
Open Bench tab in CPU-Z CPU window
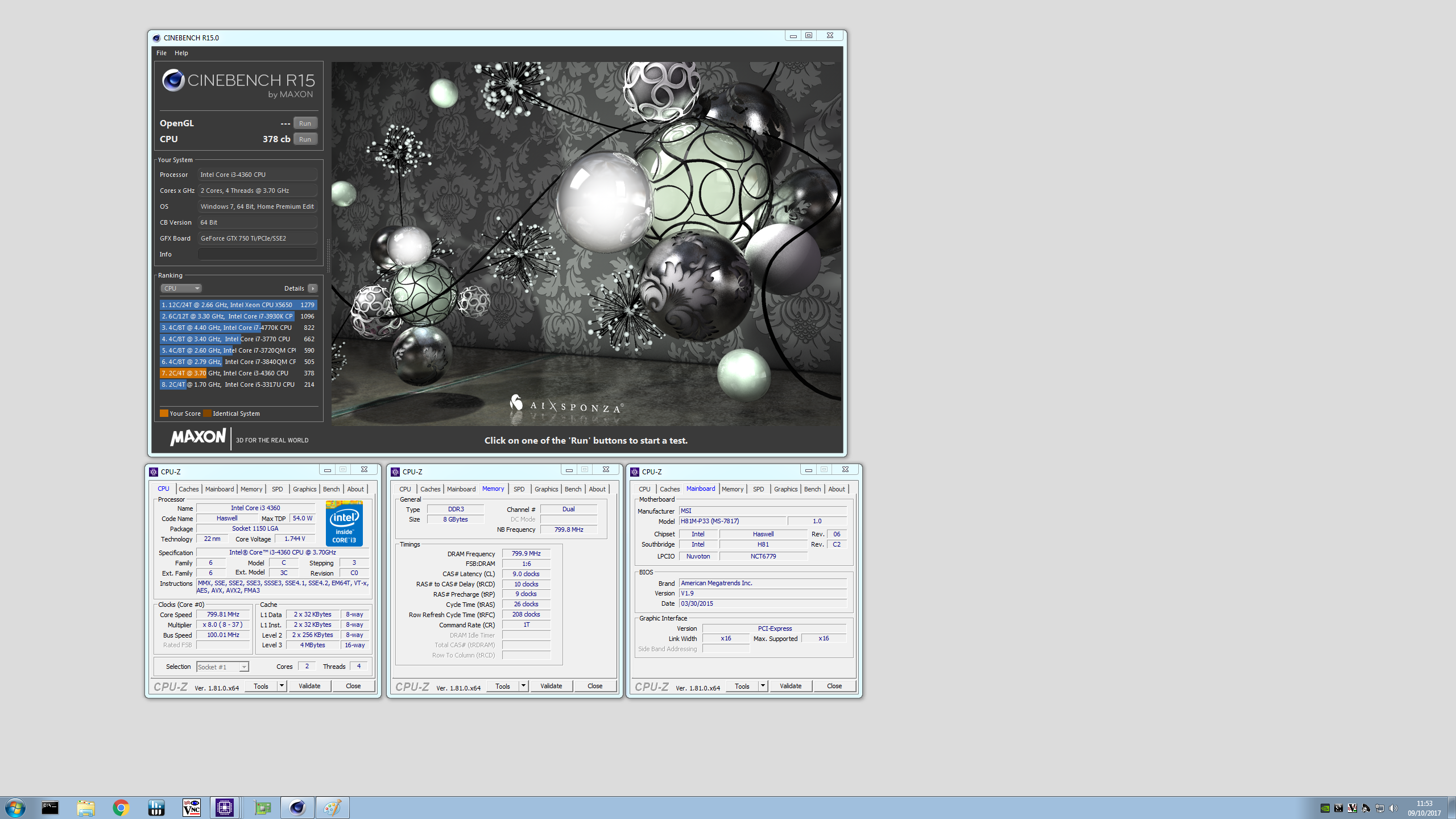point(332,489)
